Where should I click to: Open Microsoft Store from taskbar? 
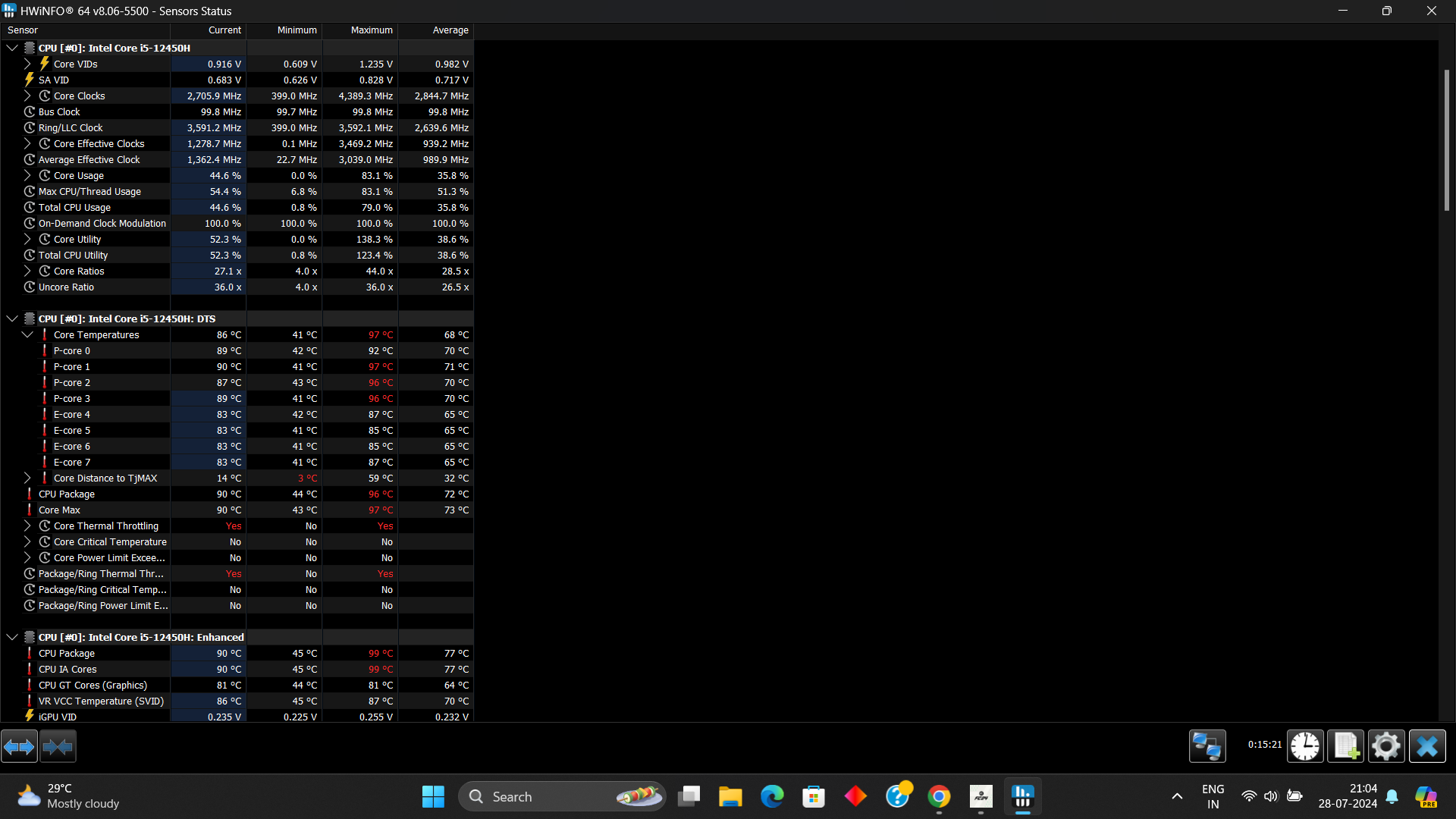point(814,797)
